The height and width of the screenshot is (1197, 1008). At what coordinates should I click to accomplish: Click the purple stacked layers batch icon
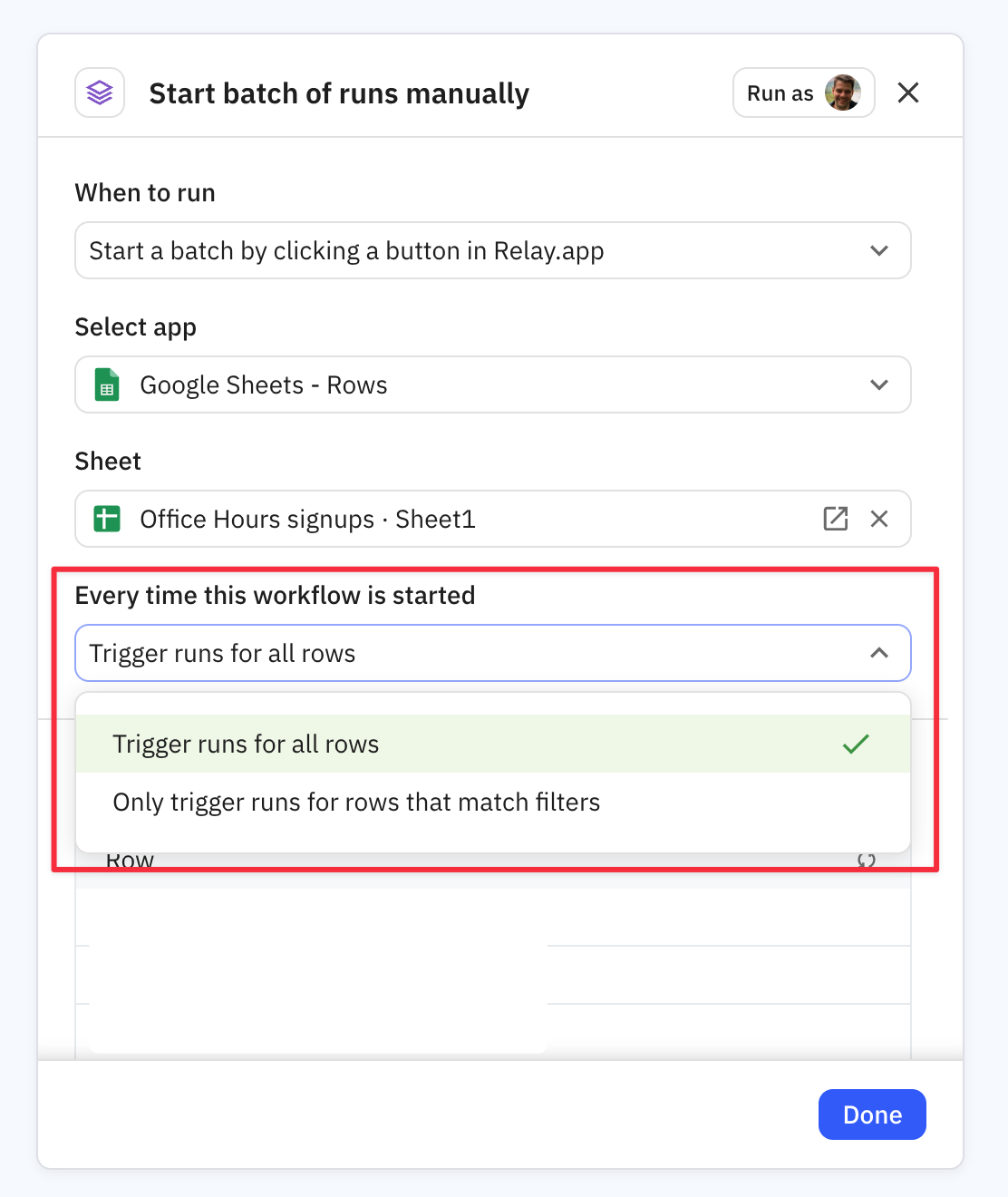coord(100,92)
